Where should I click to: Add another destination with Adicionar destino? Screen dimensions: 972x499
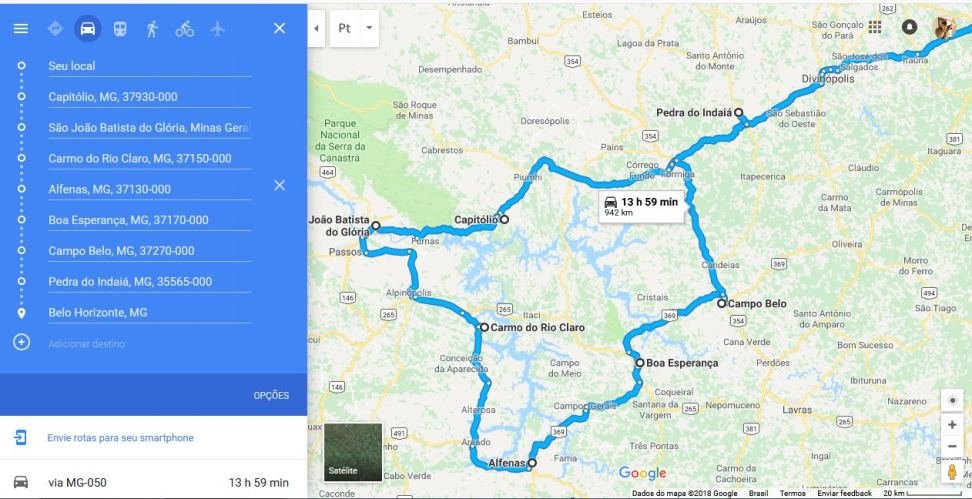coord(86,343)
